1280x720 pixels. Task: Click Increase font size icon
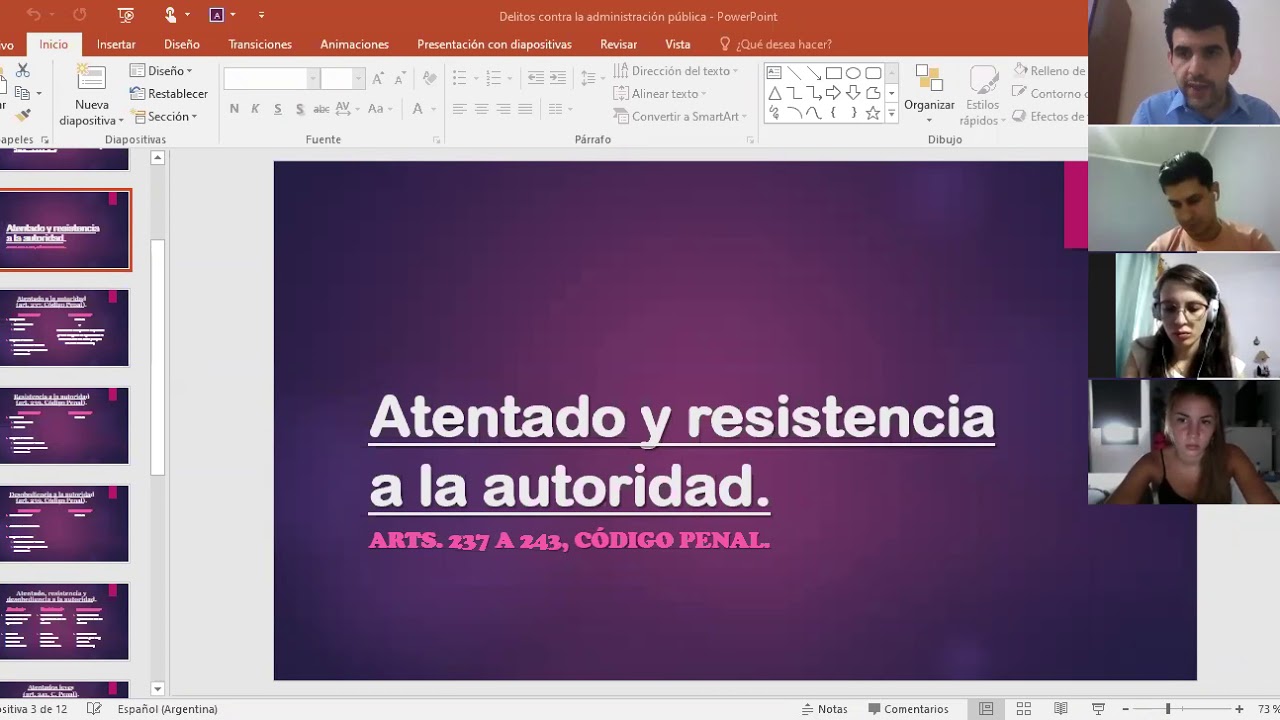(377, 79)
